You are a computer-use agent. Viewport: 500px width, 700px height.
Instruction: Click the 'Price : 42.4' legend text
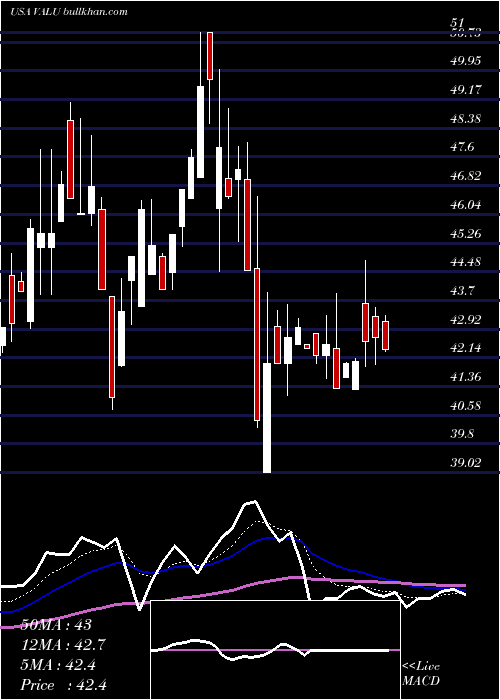point(63,685)
